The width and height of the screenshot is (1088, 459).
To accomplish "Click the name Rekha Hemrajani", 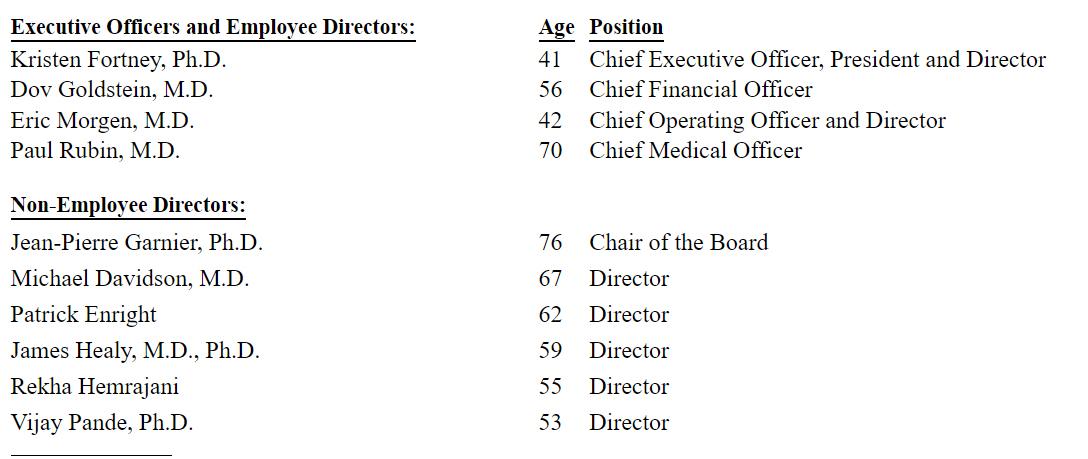I will point(95,387).
